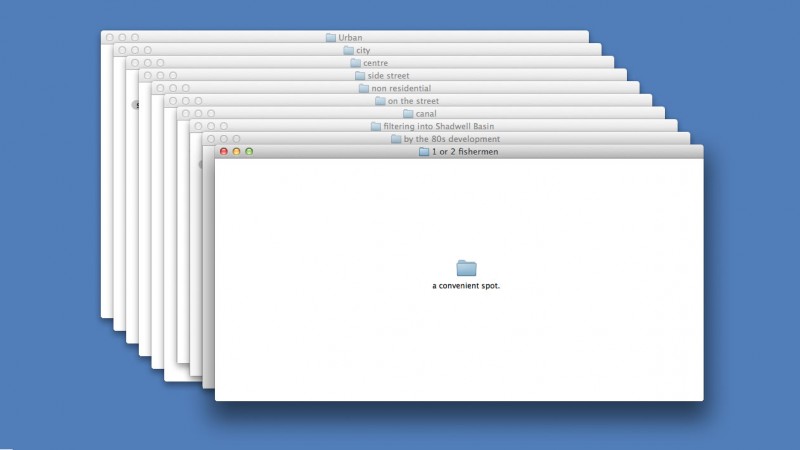The width and height of the screenshot is (800, 450).
Task: Minimize the 'city' window using its middle gray button
Action: pyautogui.click(x=135, y=50)
